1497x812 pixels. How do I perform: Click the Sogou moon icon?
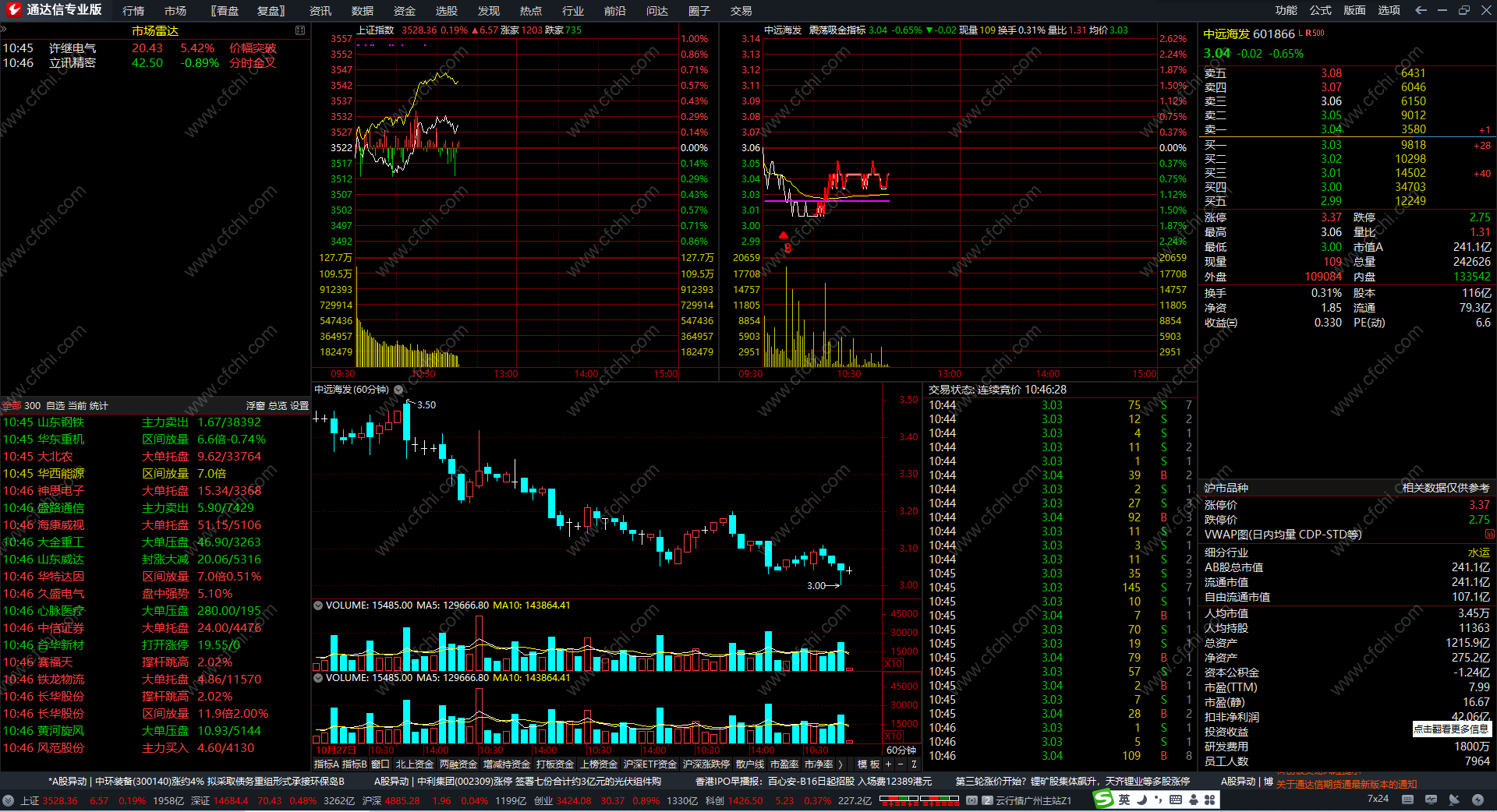click(x=1141, y=800)
